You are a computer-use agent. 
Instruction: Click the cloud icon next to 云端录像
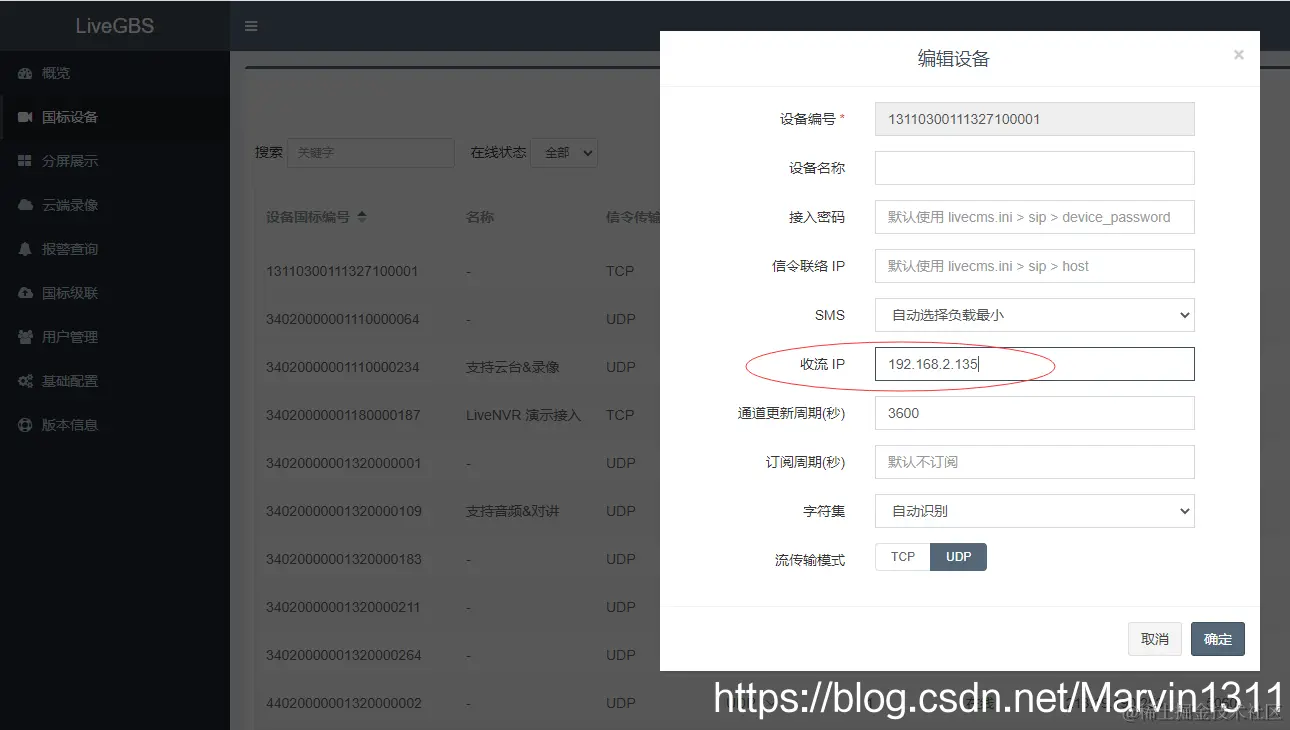pos(25,205)
